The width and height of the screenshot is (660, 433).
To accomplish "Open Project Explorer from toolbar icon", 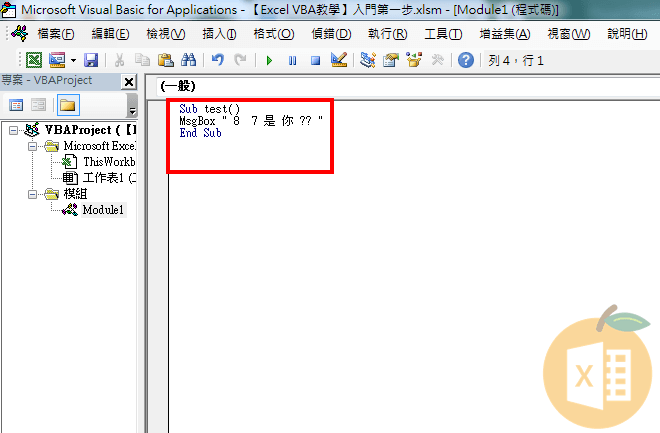I will tap(368, 60).
